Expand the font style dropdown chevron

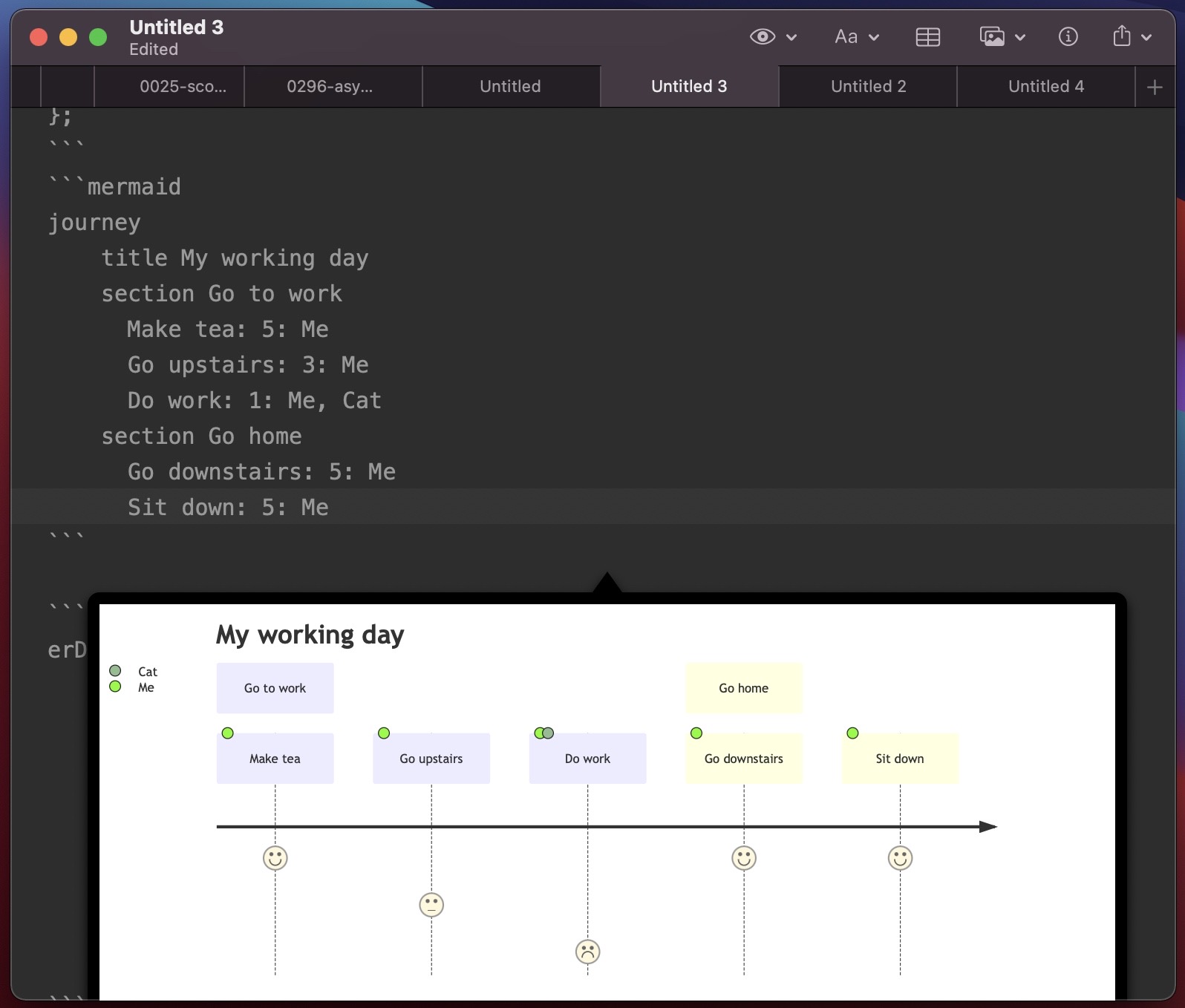coord(874,37)
